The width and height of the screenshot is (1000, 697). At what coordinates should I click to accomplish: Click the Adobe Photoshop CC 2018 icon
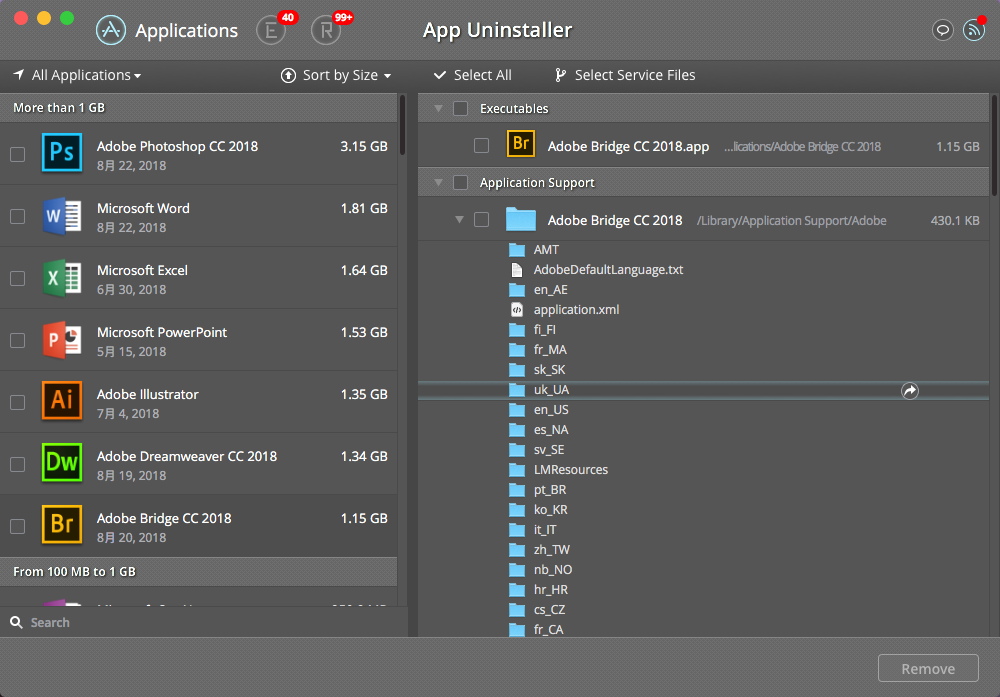click(x=62, y=153)
